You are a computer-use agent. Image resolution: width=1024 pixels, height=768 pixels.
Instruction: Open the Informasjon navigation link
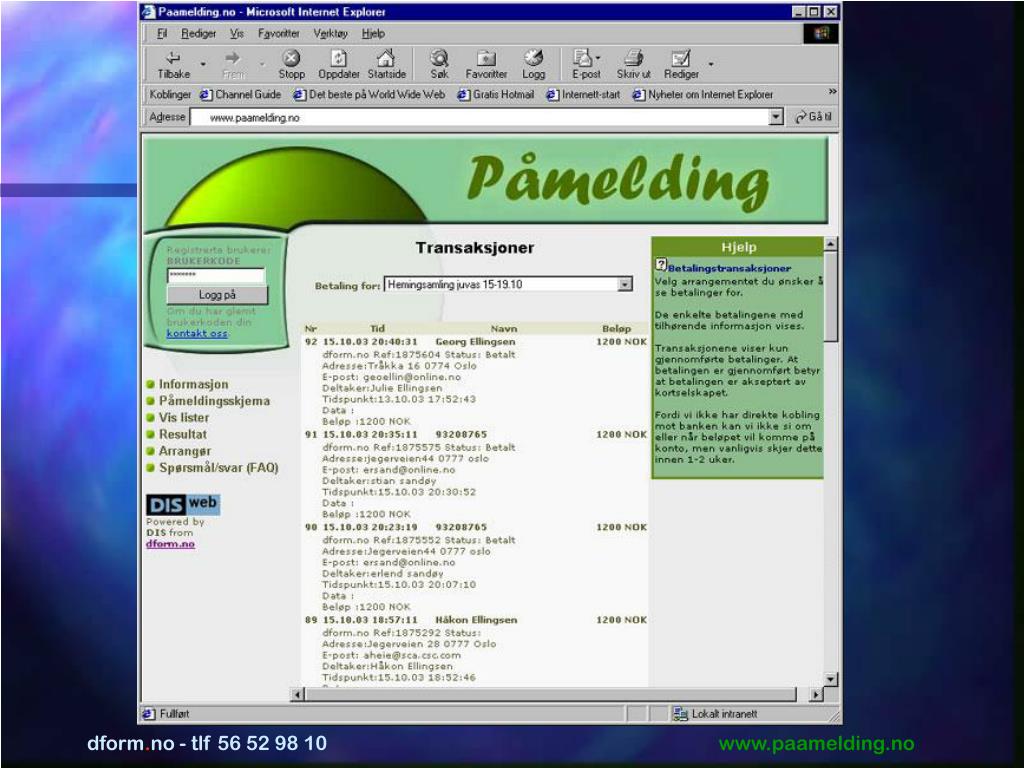pos(193,384)
